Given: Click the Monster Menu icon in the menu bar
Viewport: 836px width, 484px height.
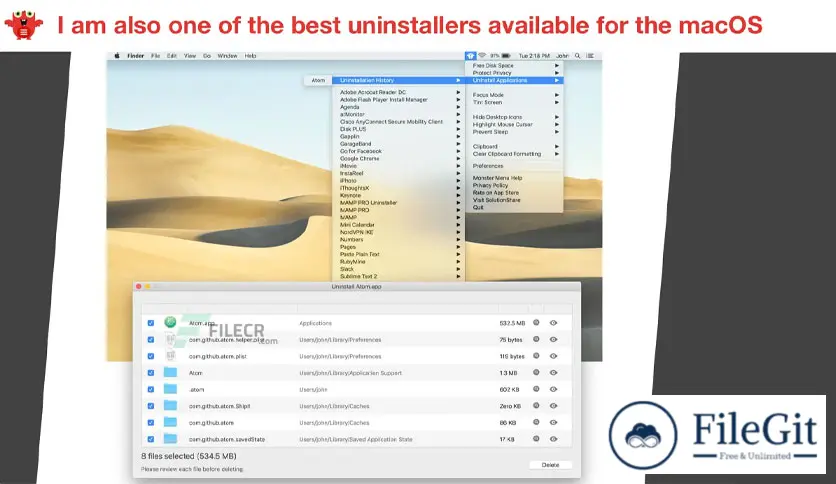Looking at the screenshot, I should [x=470, y=55].
